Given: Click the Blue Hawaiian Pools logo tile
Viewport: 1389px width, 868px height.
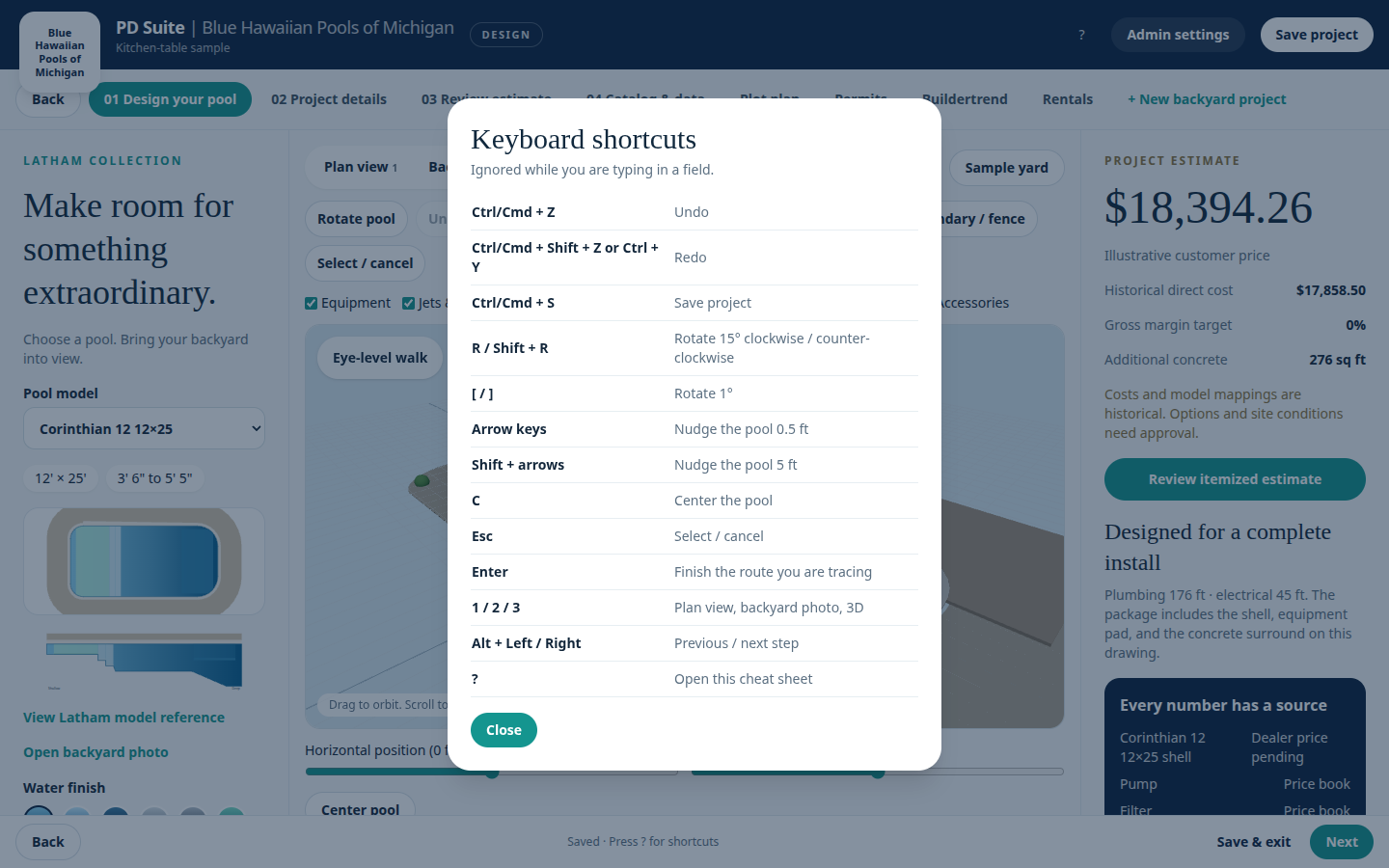Looking at the screenshot, I should (x=60, y=52).
